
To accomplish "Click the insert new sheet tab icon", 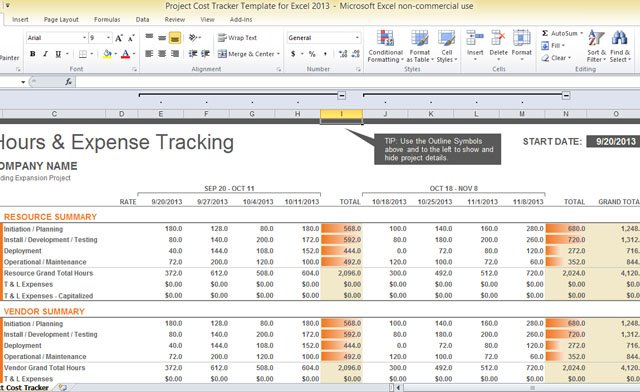I will [62, 387].
